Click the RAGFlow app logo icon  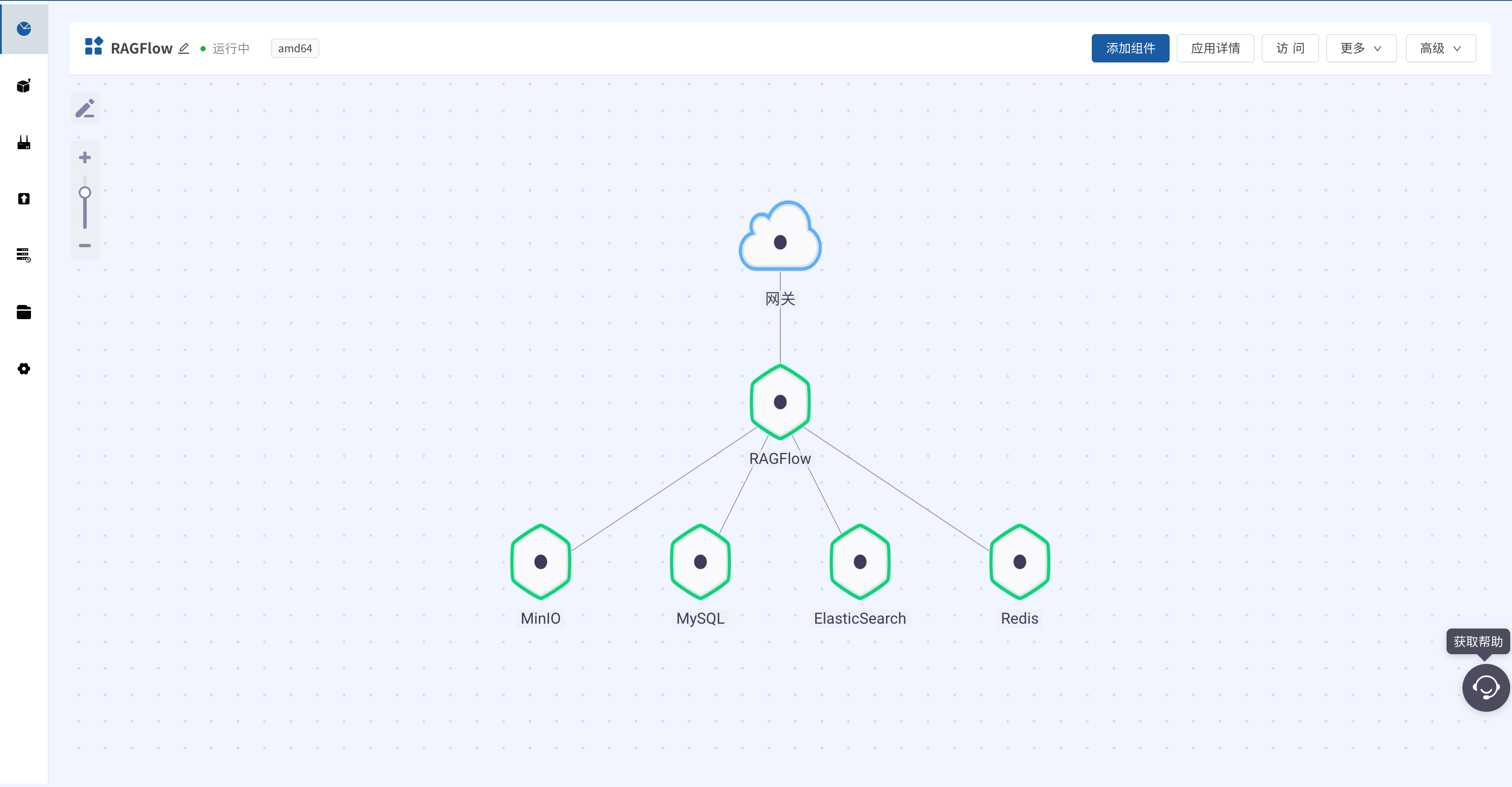(x=94, y=46)
